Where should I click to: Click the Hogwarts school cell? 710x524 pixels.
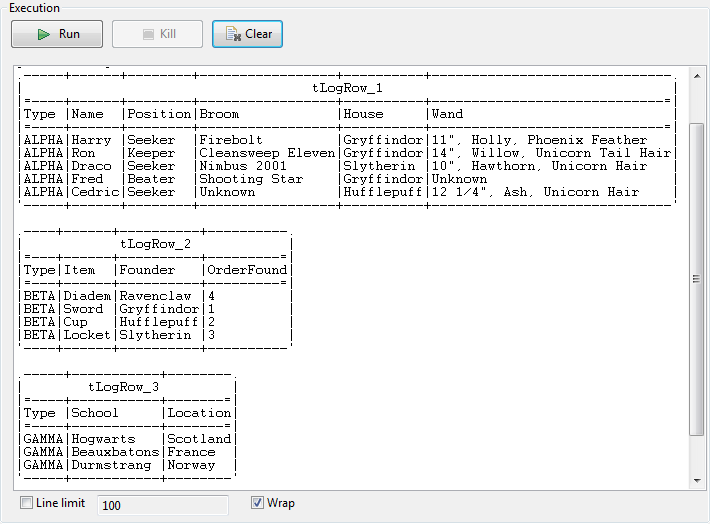[x=103, y=439]
